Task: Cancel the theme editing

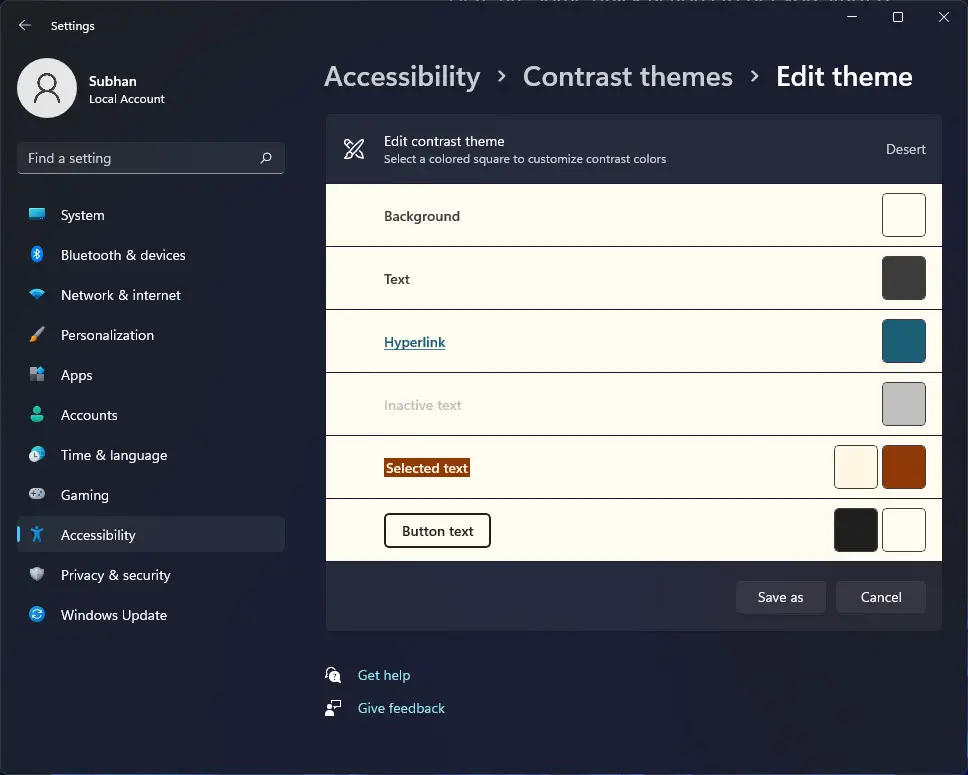Action: pos(881,597)
